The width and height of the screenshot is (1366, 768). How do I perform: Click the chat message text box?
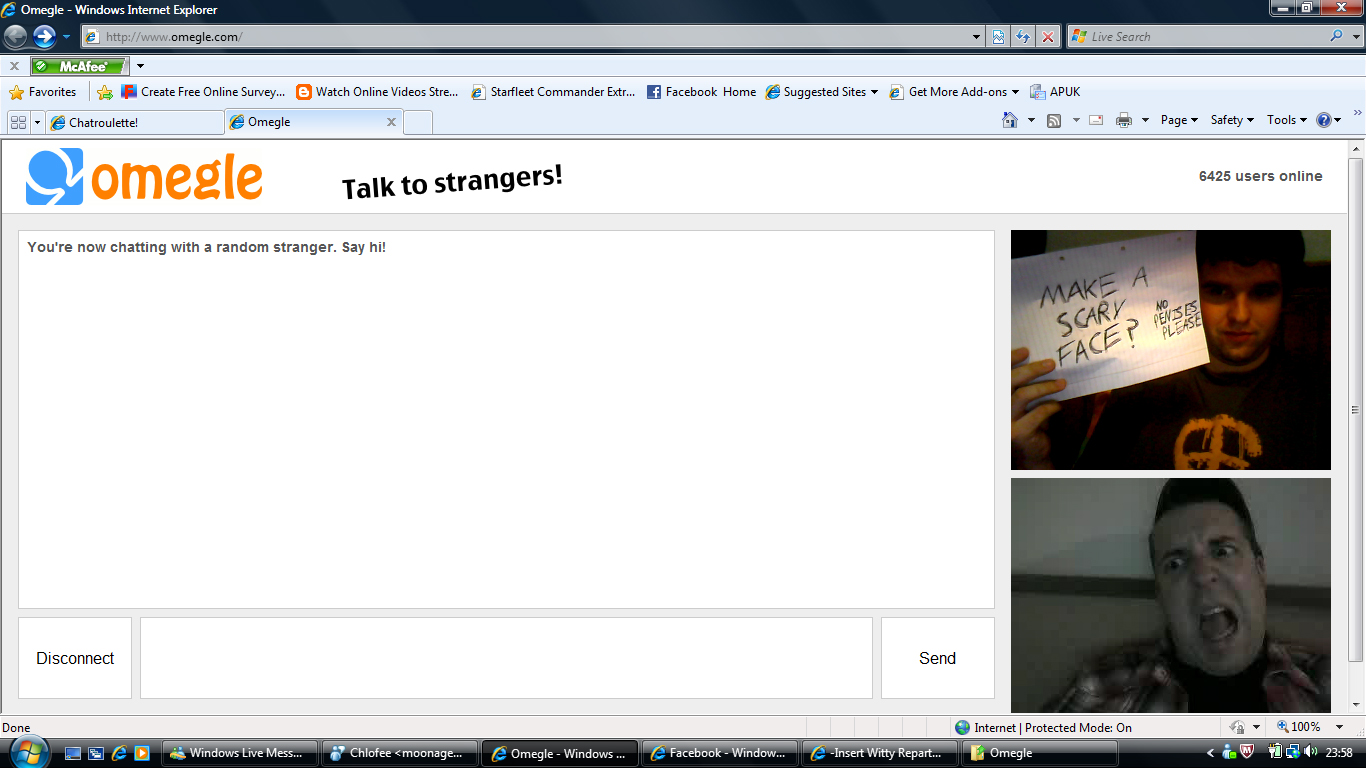(506, 658)
